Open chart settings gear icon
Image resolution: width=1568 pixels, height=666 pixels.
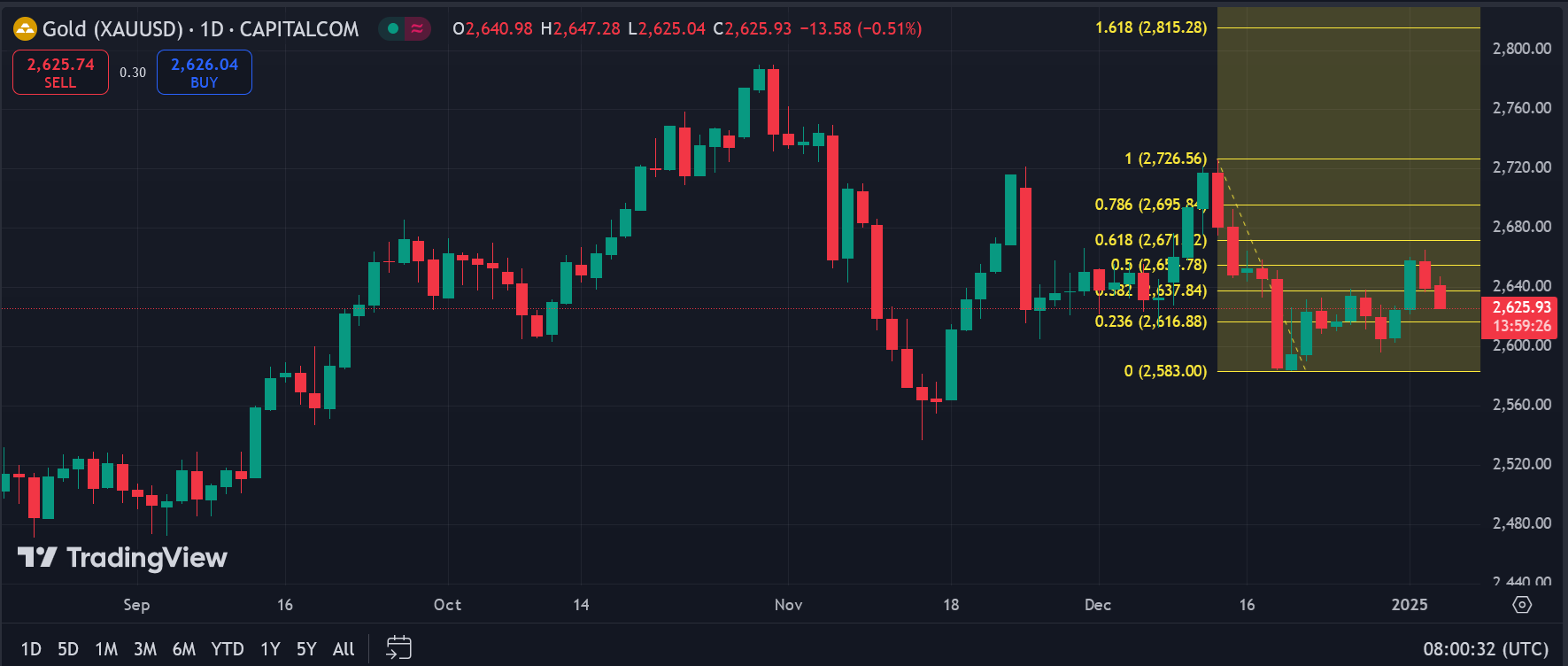click(1521, 605)
